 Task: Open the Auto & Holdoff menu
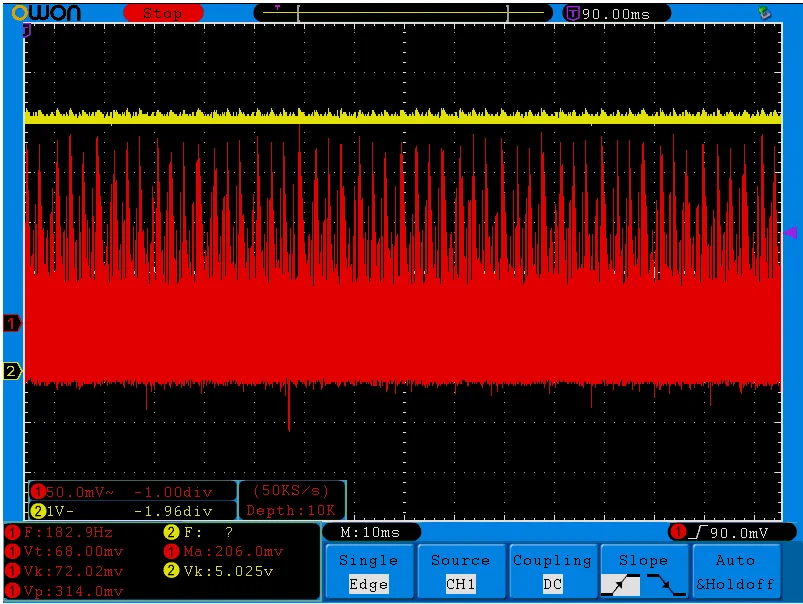(x=735, y=572)
